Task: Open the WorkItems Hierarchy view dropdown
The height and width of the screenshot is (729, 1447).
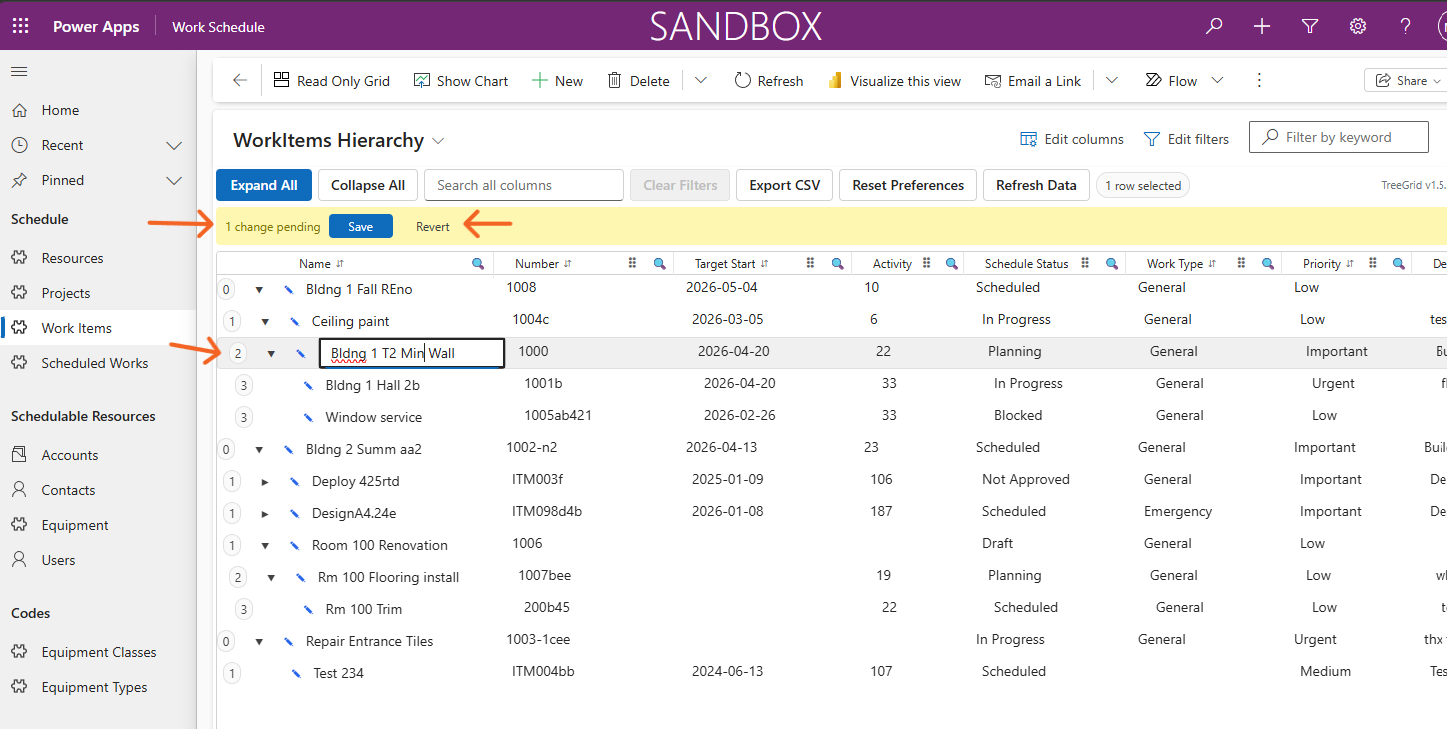Action: [438, 141]
